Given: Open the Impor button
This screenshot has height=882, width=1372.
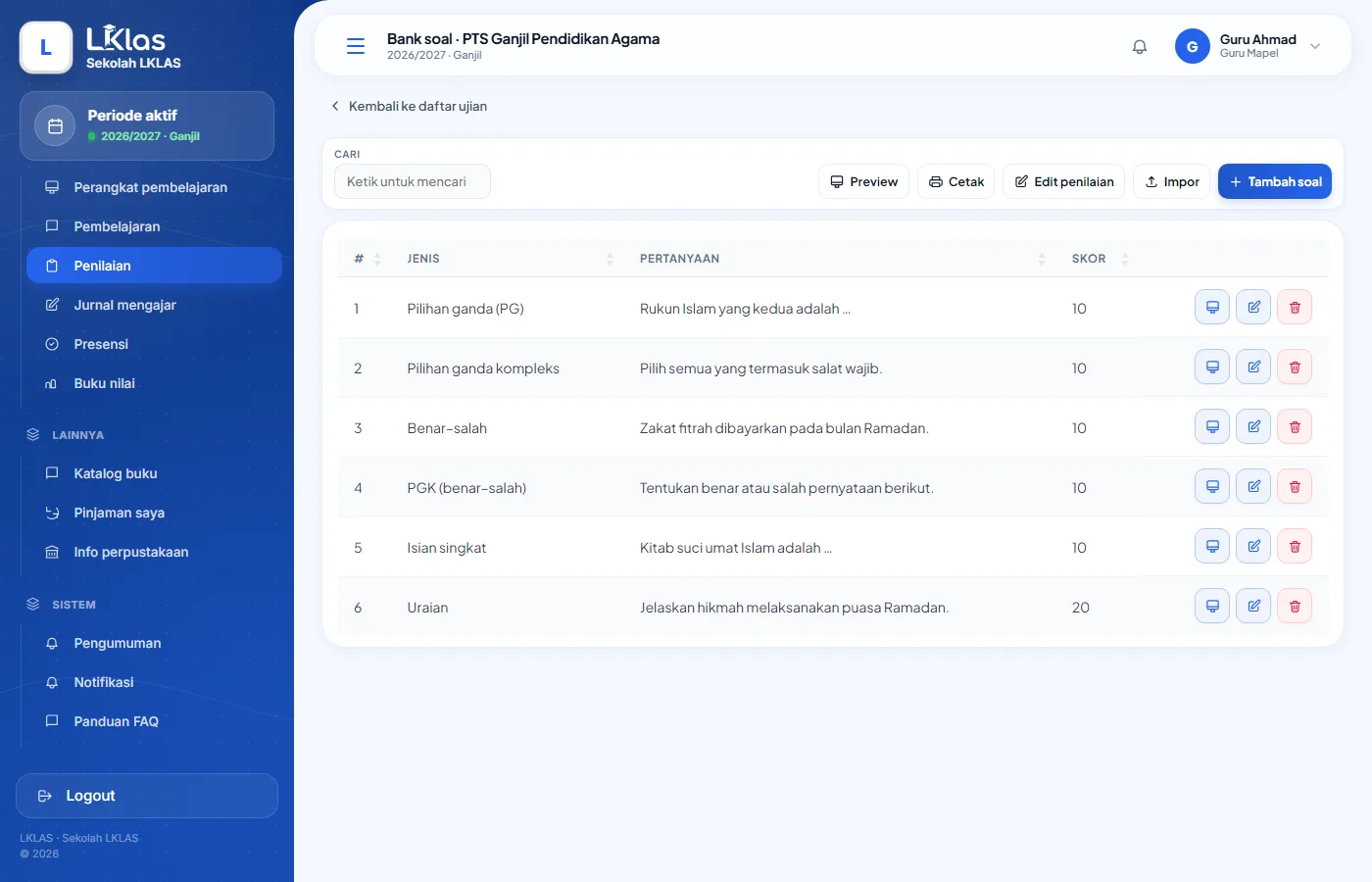Looking at the screenshot, I should pyautogui.click(x=1172, y=181).
